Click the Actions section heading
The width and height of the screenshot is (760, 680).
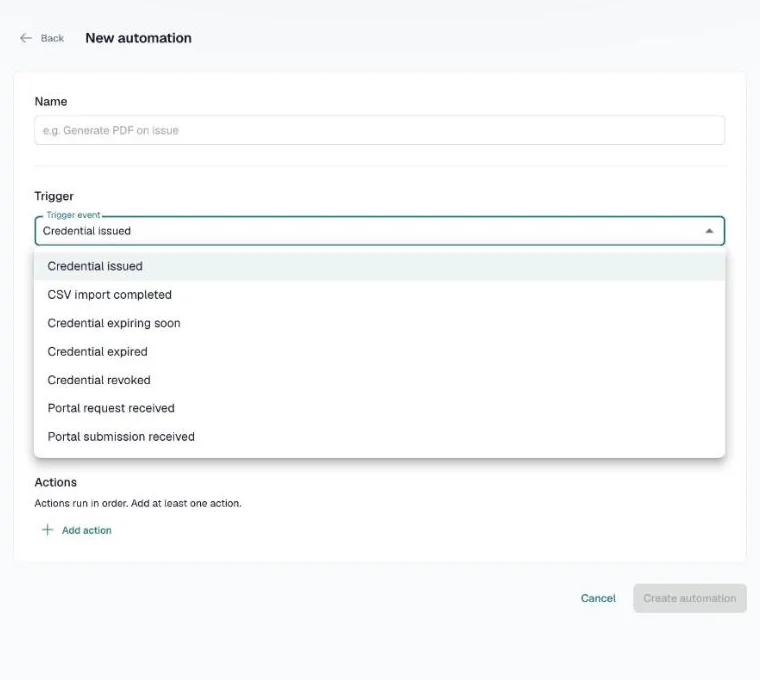pyautogui.click(x=56, y=482)
